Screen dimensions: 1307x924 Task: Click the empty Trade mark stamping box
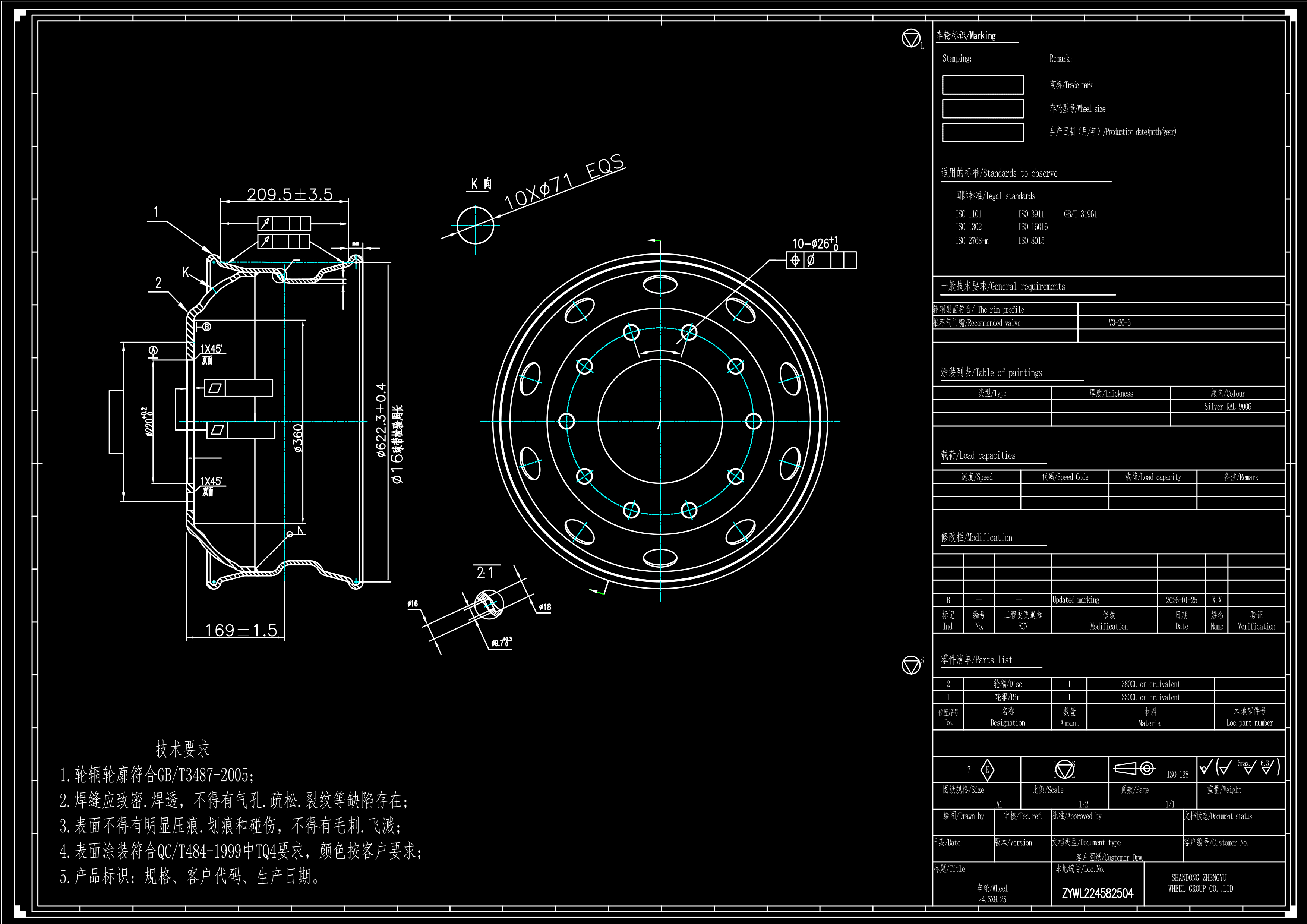tap(982, 85)
